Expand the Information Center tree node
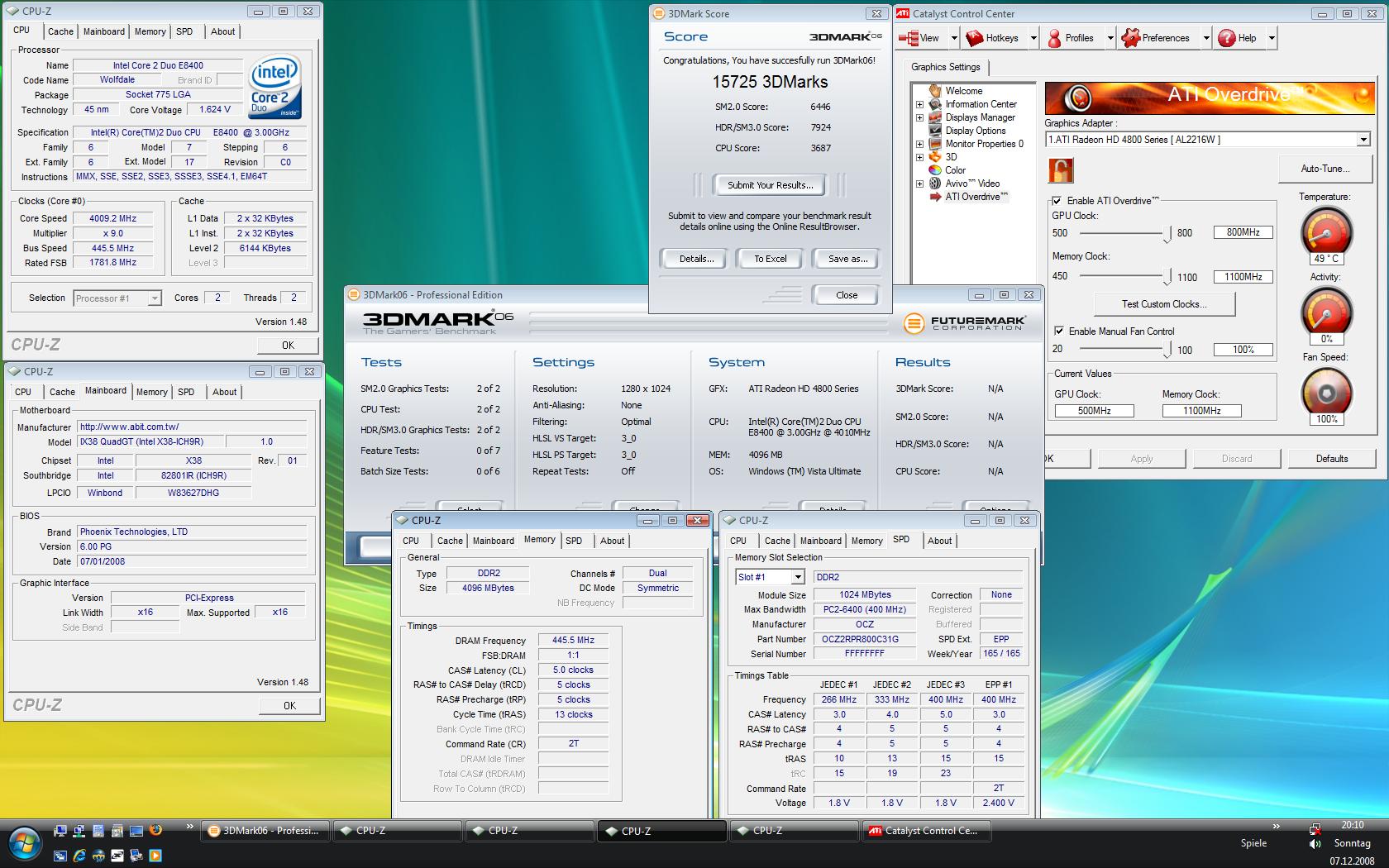The image size is (1389, 868). pyautogui.click(x=919, y=104)
